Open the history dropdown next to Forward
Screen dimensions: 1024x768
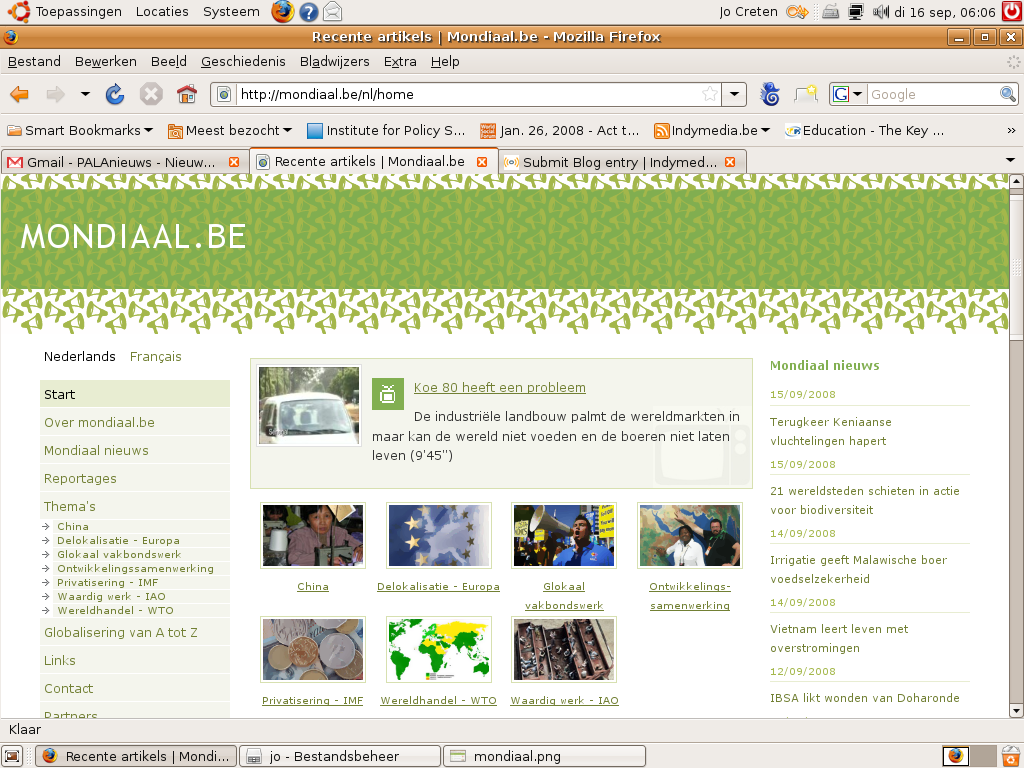pyautogui.click(x=85, y=94)
